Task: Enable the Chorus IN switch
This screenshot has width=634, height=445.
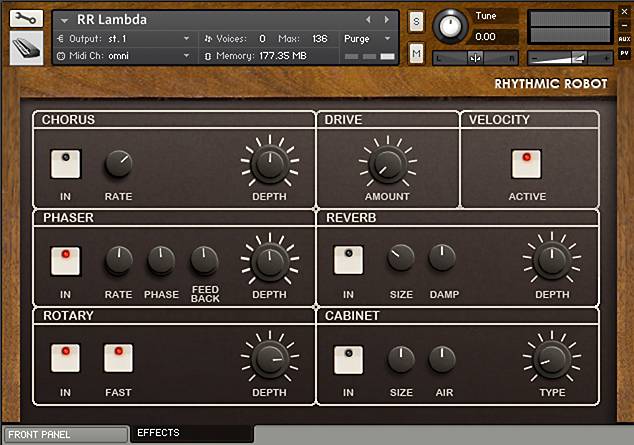Action: coord(66,164)
